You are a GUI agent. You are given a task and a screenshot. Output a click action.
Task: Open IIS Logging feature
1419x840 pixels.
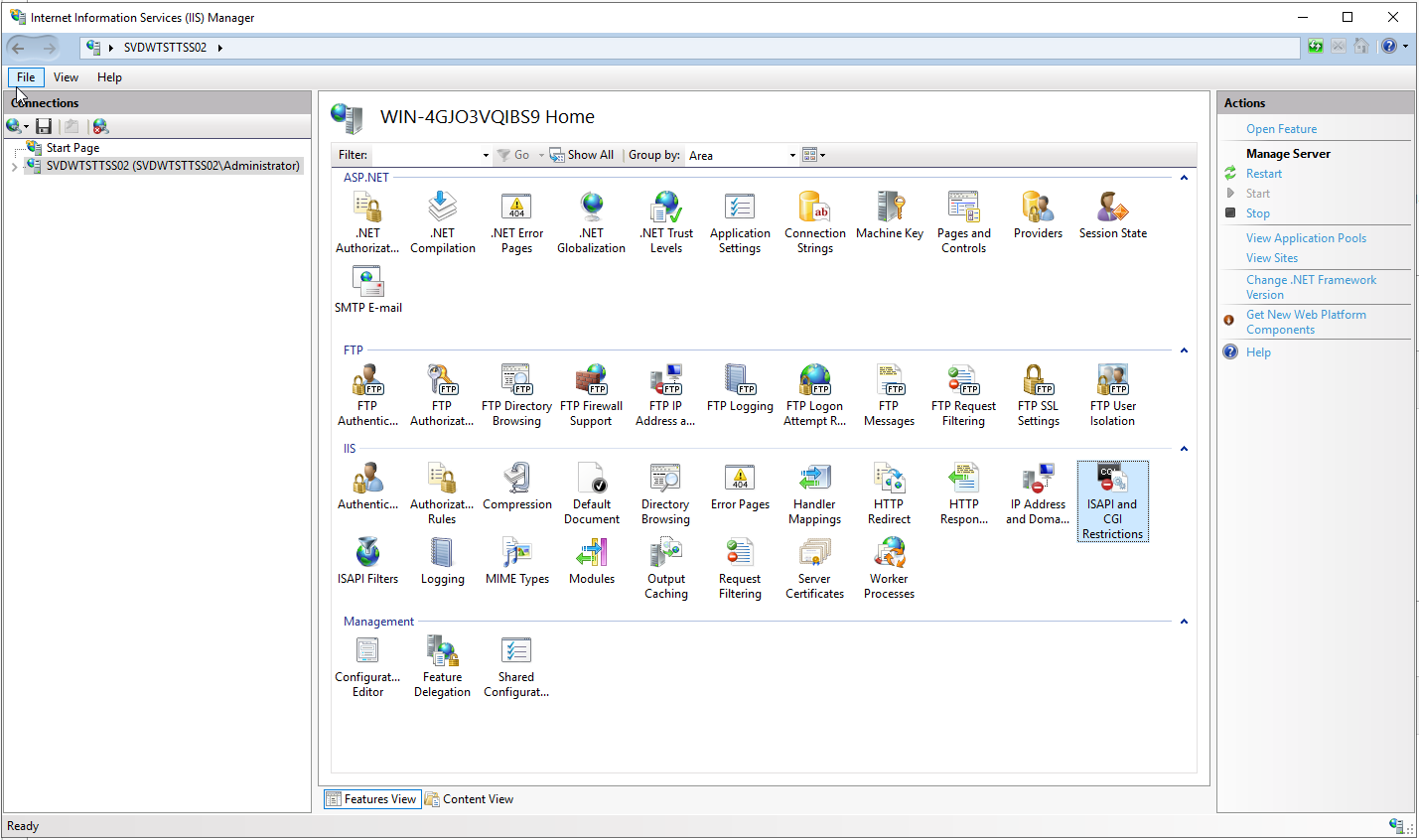(x=442, y=562)
